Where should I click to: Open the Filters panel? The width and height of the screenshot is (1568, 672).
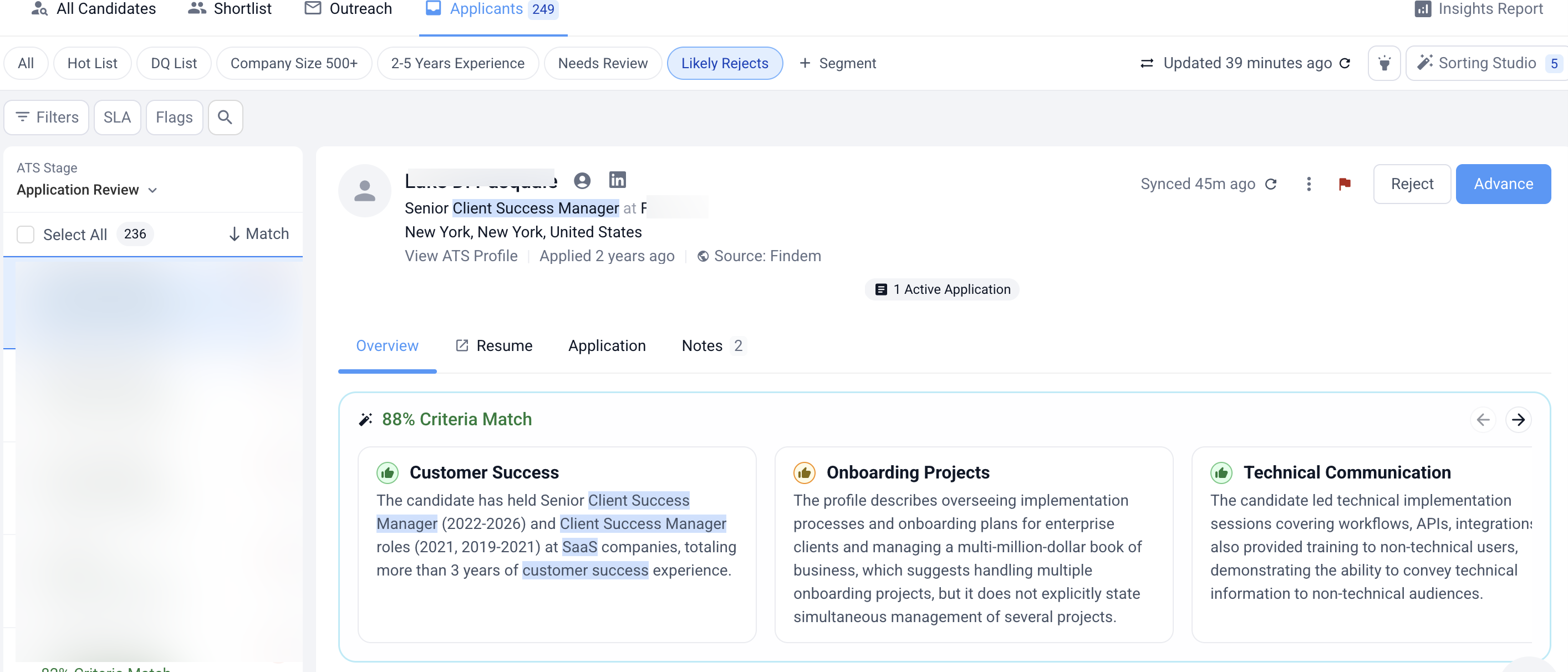[47, 118]
